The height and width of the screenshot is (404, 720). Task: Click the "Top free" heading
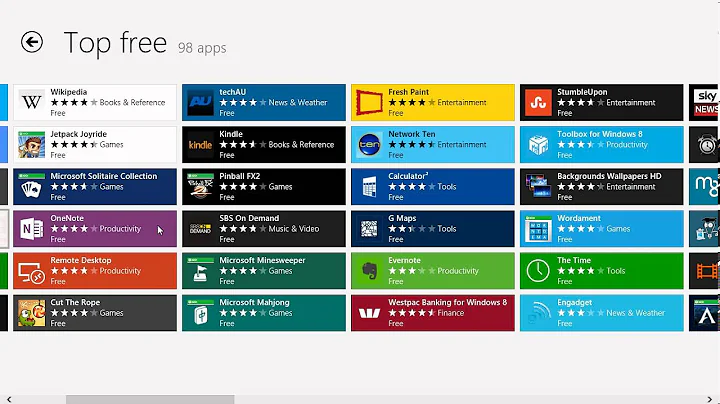115,43
